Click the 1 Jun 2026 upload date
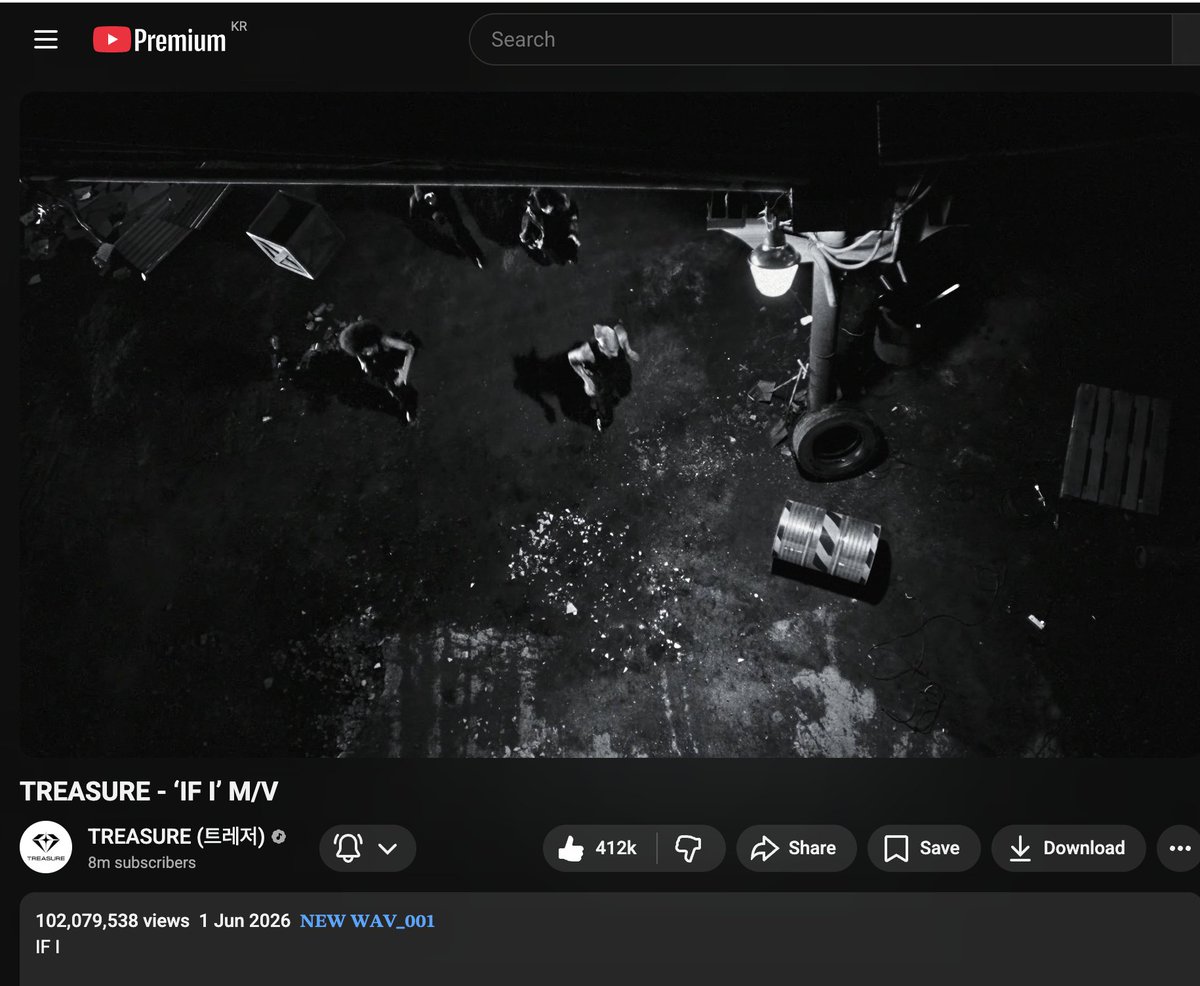 (245, 921)
